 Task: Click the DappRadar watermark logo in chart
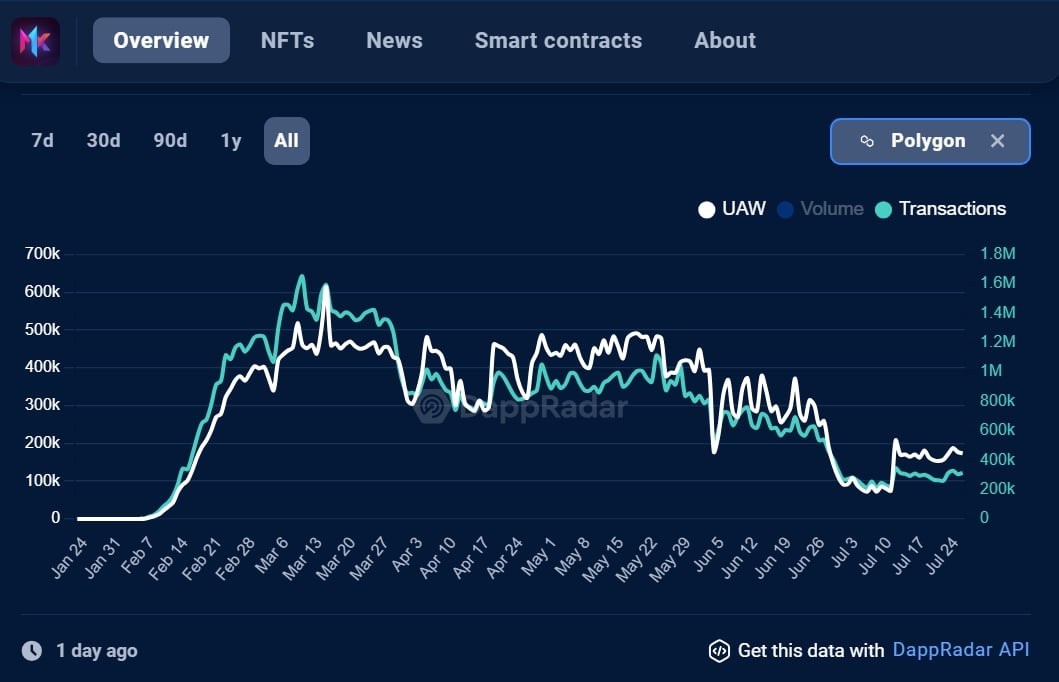point(432,407)
